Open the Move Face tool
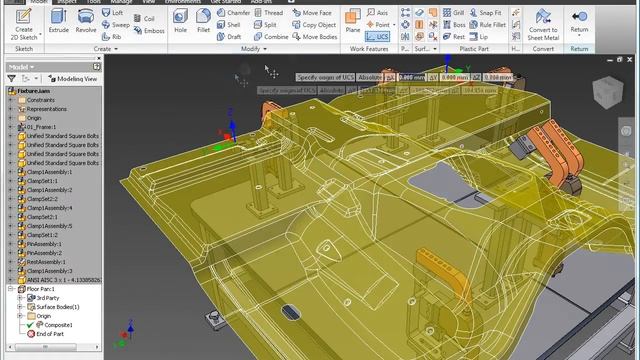This screenshot has height=360, width=640. 312,13
